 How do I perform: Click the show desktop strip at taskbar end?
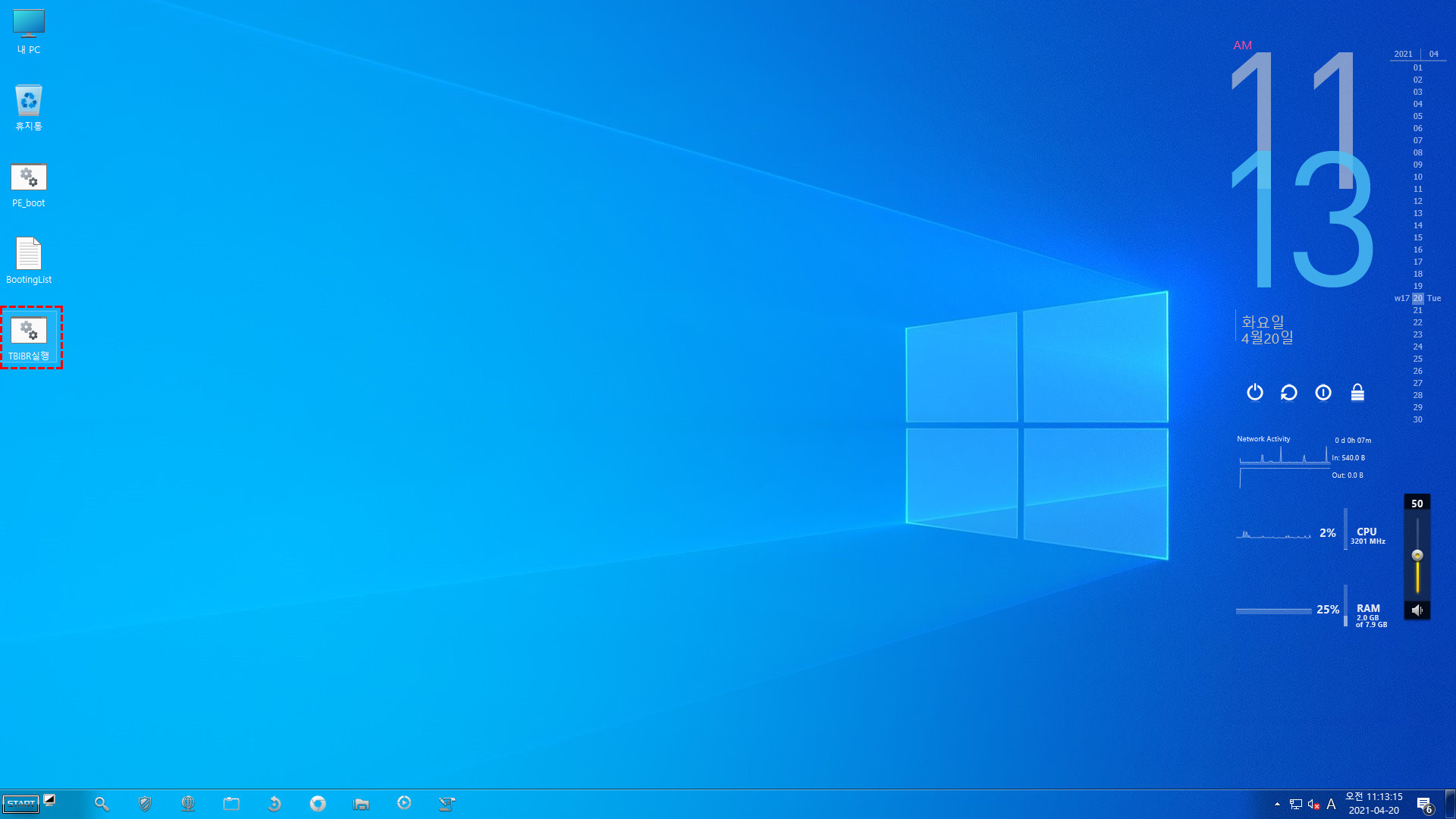click(x=1451, y=804)
